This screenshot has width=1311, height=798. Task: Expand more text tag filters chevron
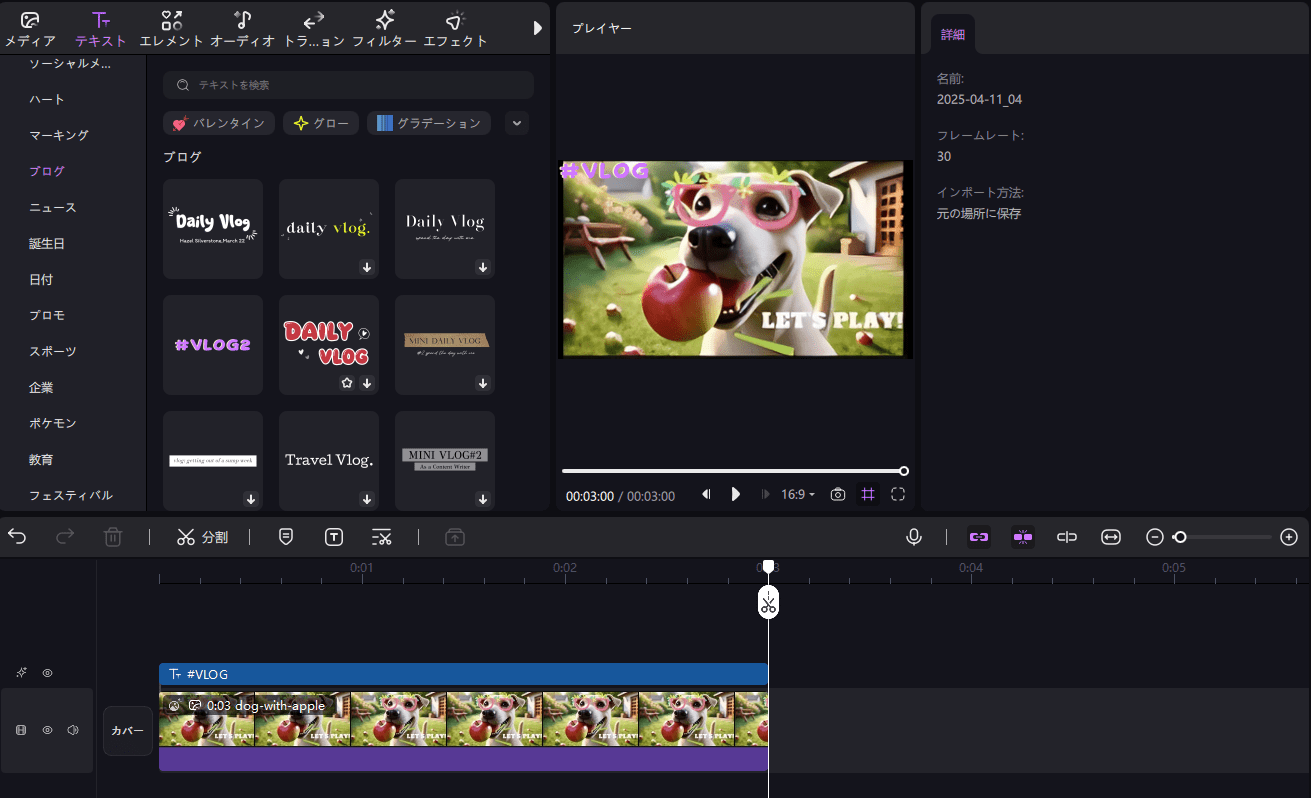click(x=516, y=123)
